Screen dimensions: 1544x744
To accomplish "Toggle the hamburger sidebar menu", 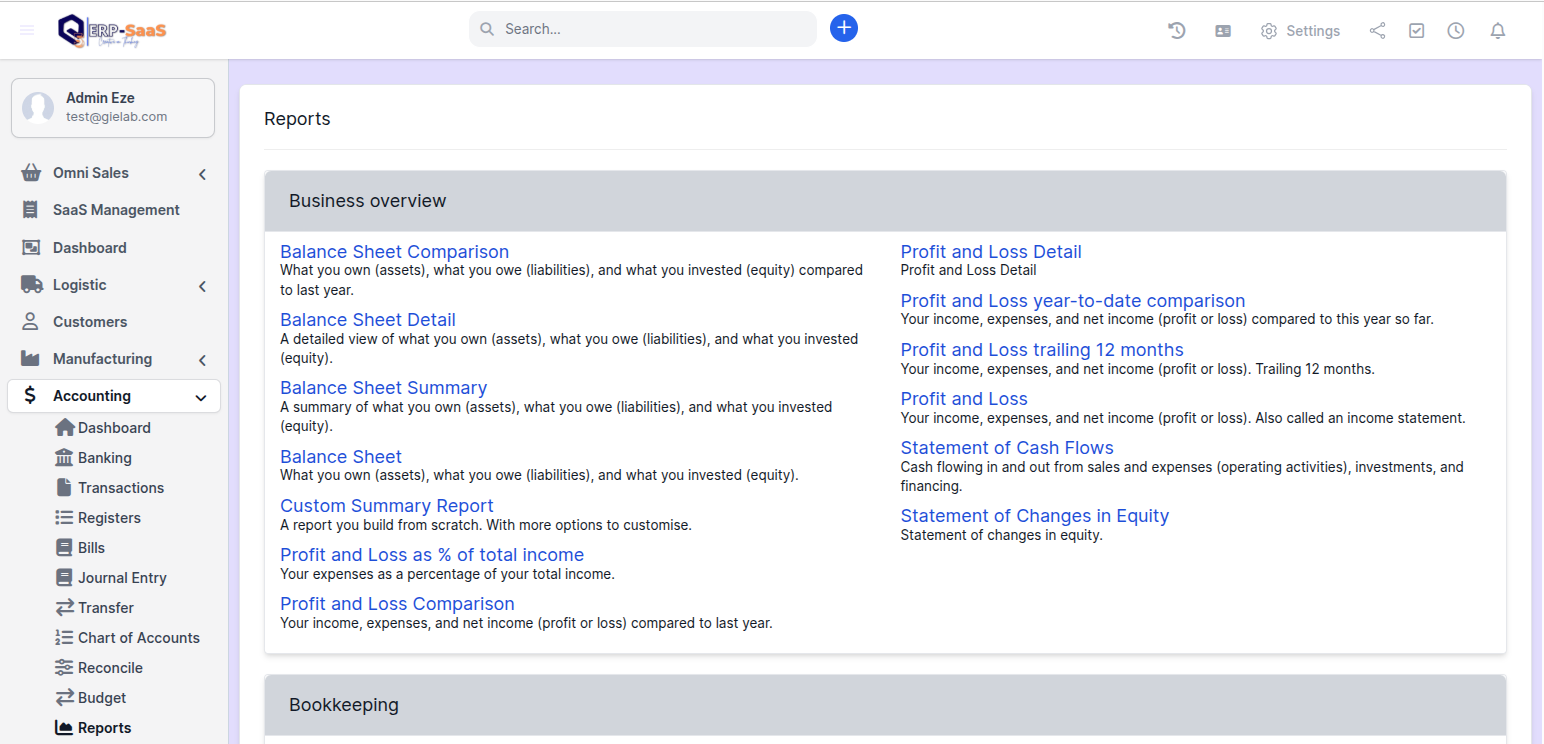I will coord(27,30).
